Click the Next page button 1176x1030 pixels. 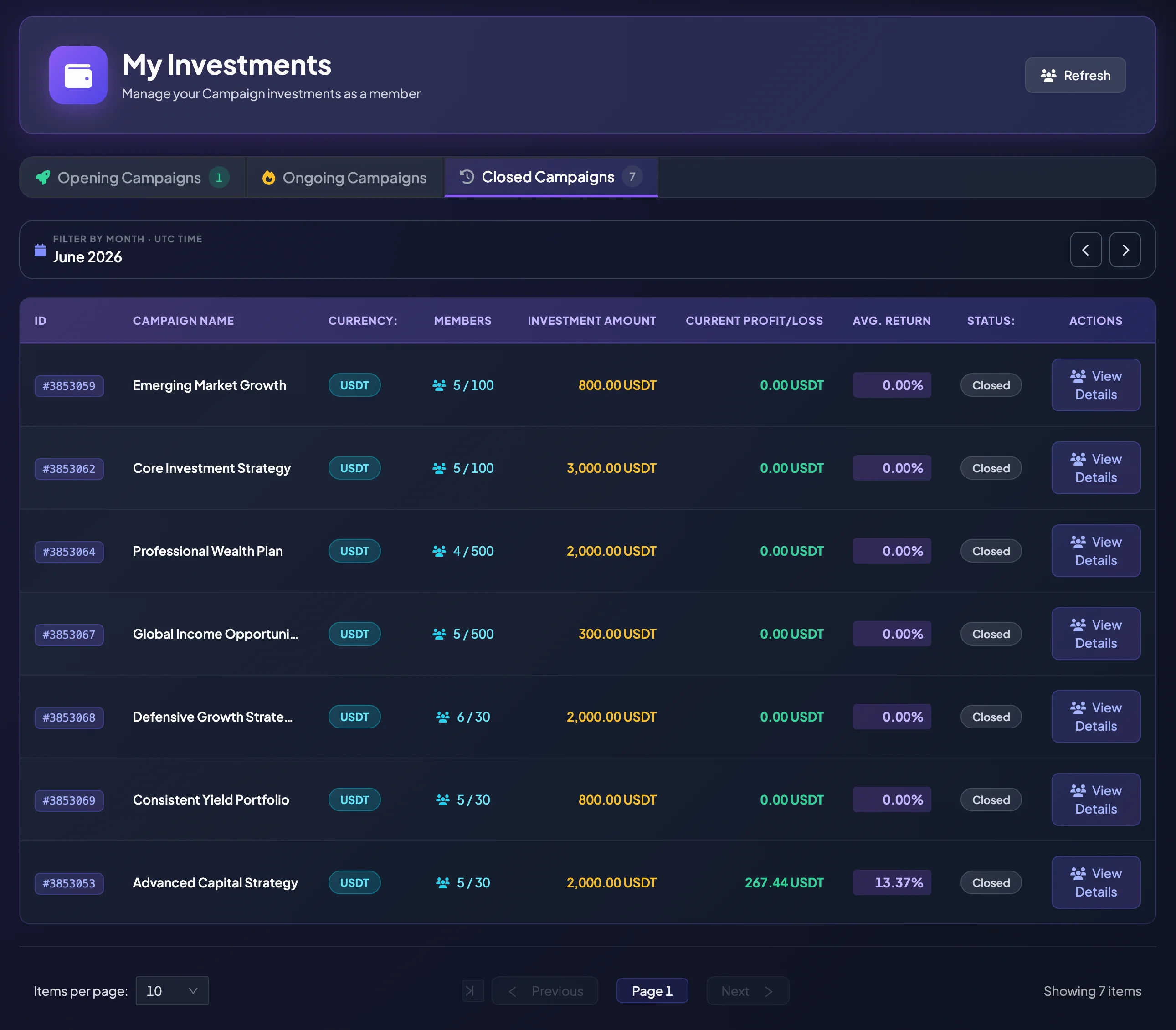coord(747,990)
